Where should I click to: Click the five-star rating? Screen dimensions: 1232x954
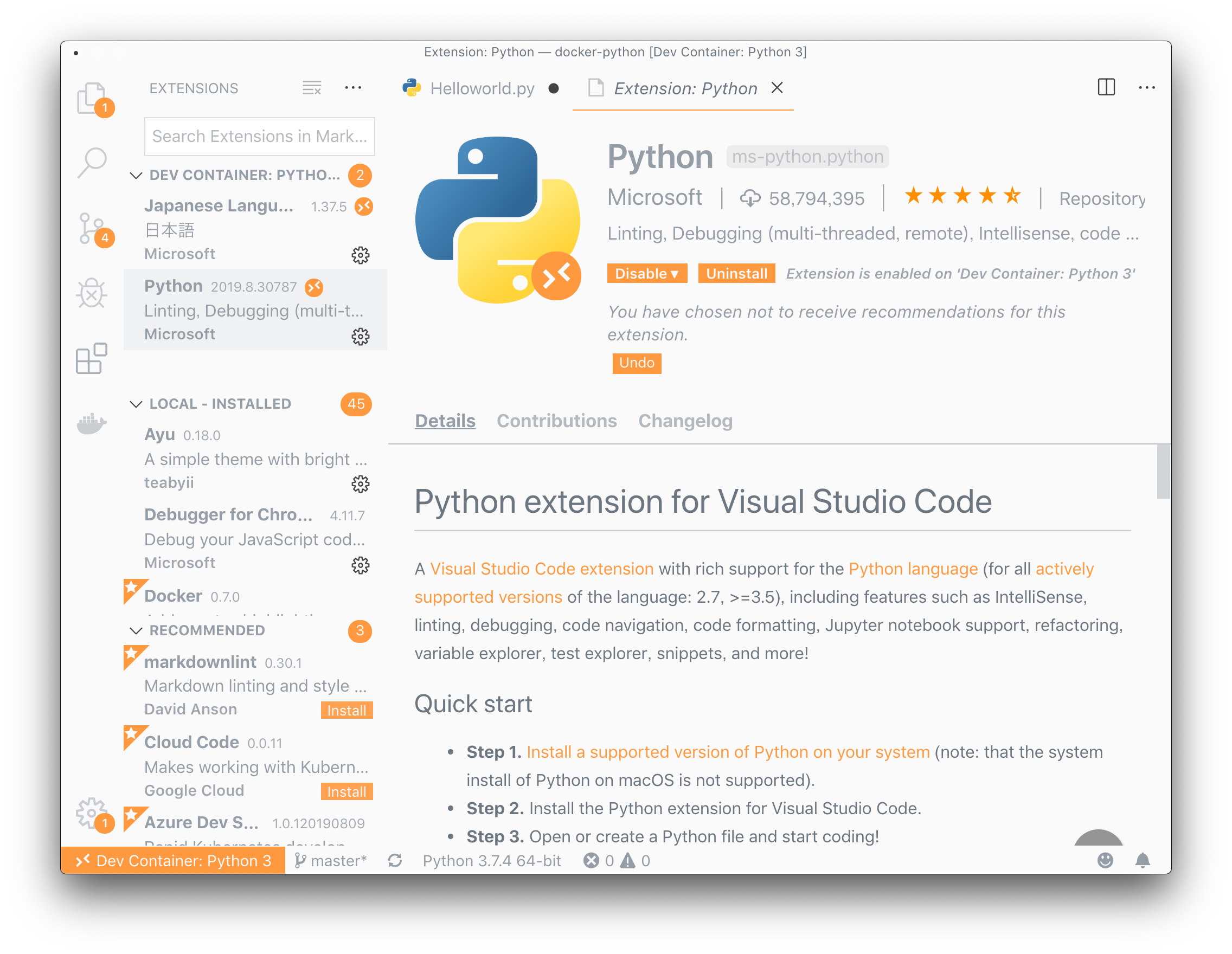click(963, 196)
